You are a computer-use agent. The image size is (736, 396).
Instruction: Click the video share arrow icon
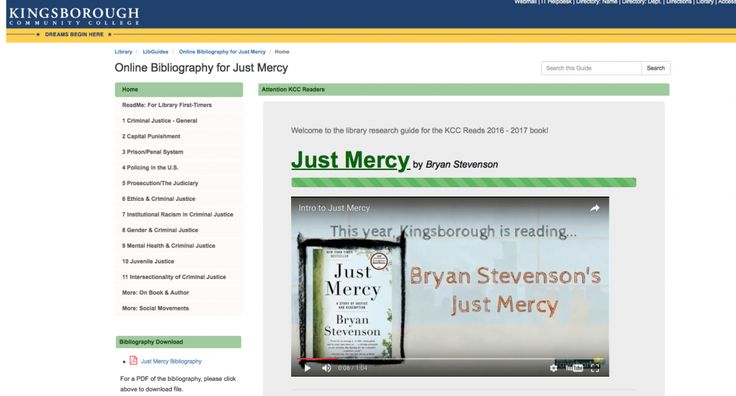point(595,208)
